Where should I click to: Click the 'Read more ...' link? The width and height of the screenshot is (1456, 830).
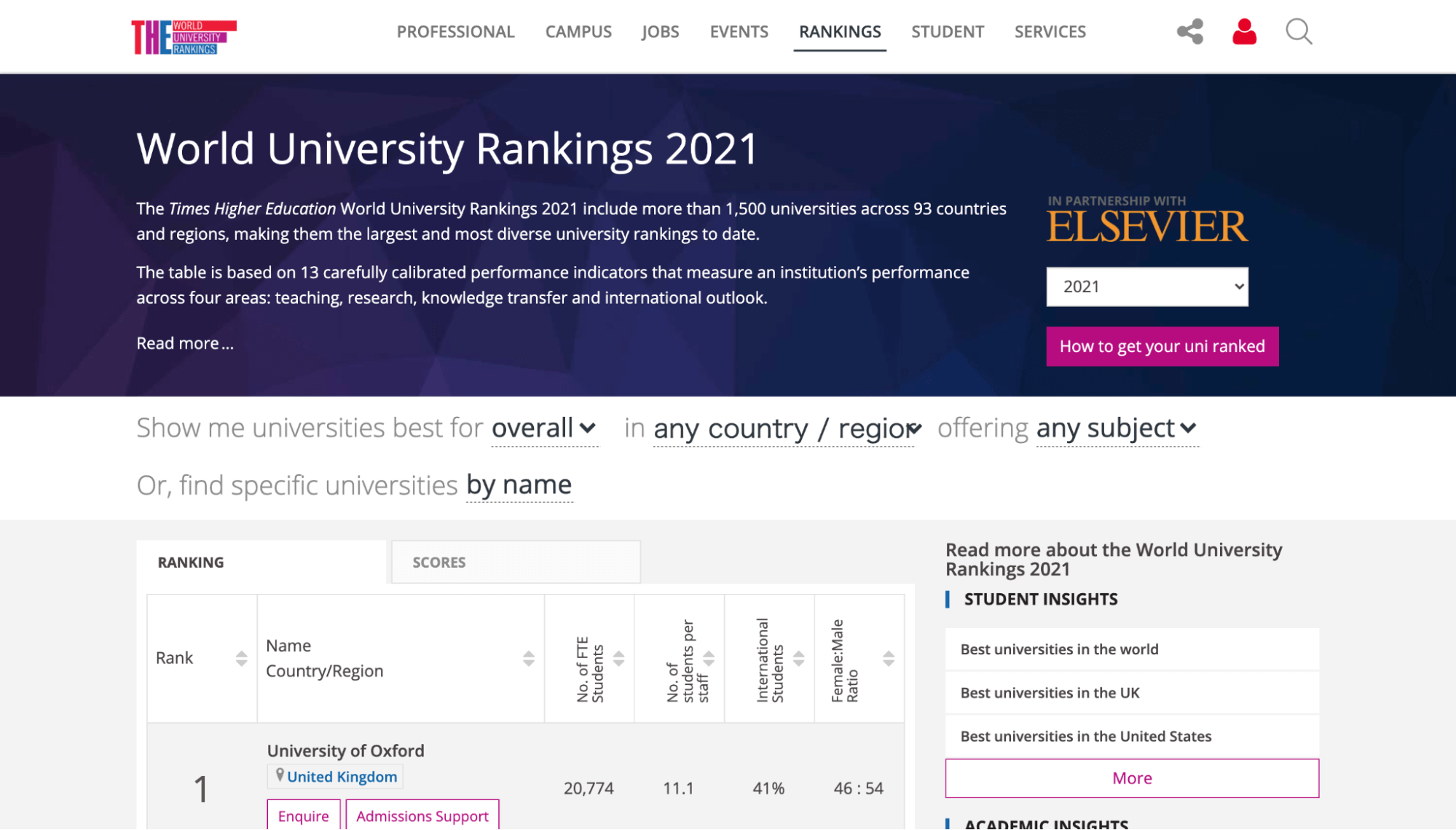pos(185,343)
